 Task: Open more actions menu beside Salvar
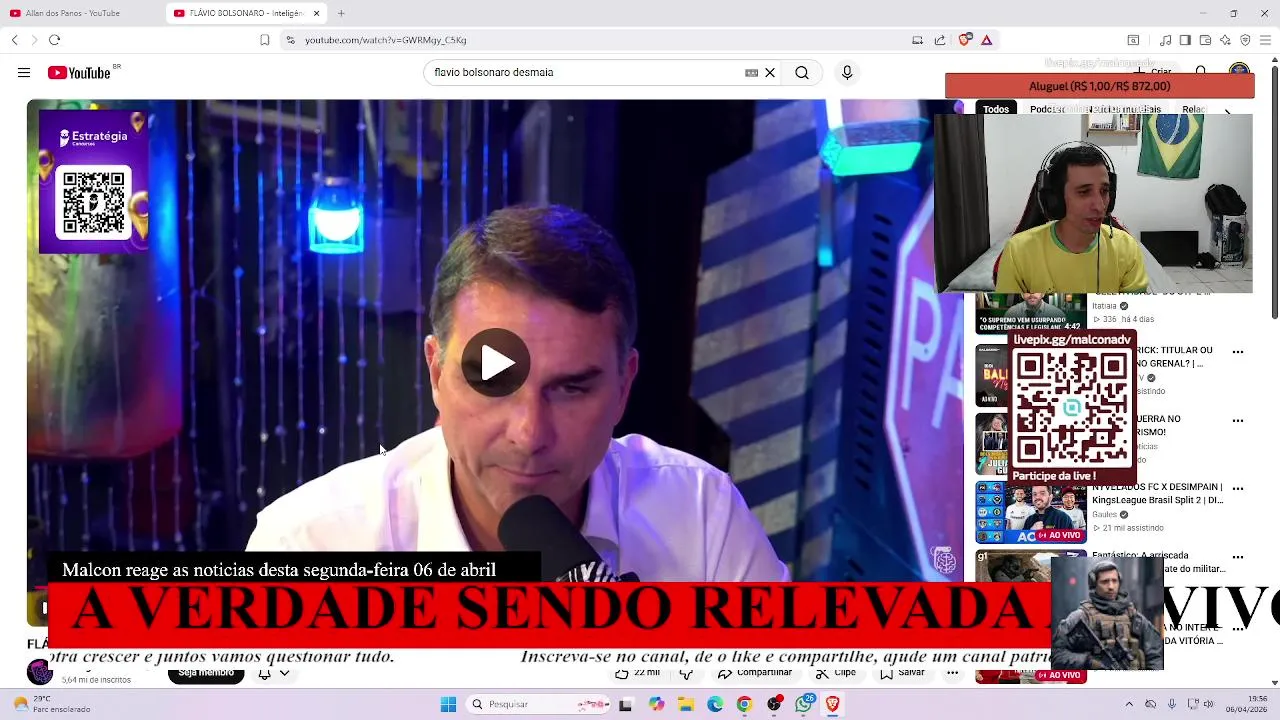pyautogui.click(x=953, y=673)
